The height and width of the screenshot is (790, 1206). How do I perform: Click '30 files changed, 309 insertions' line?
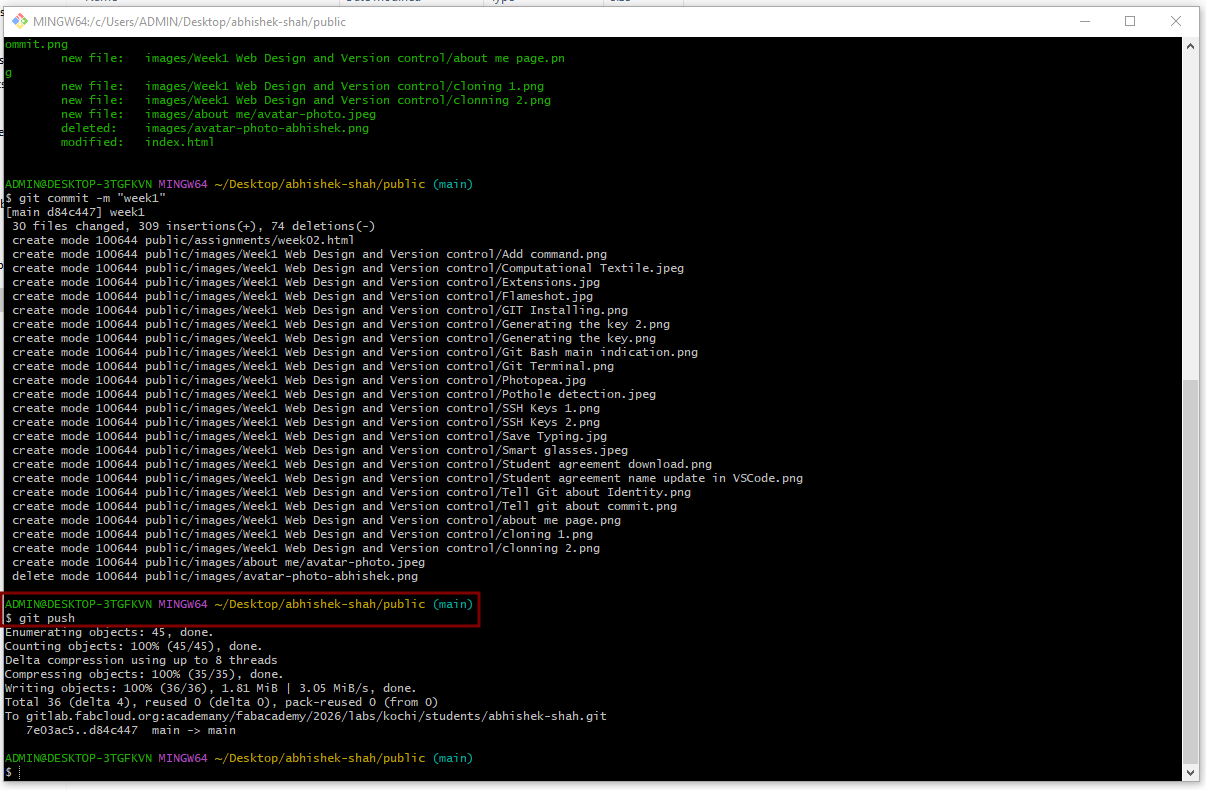pyautogui.click(x=194, y=226)
